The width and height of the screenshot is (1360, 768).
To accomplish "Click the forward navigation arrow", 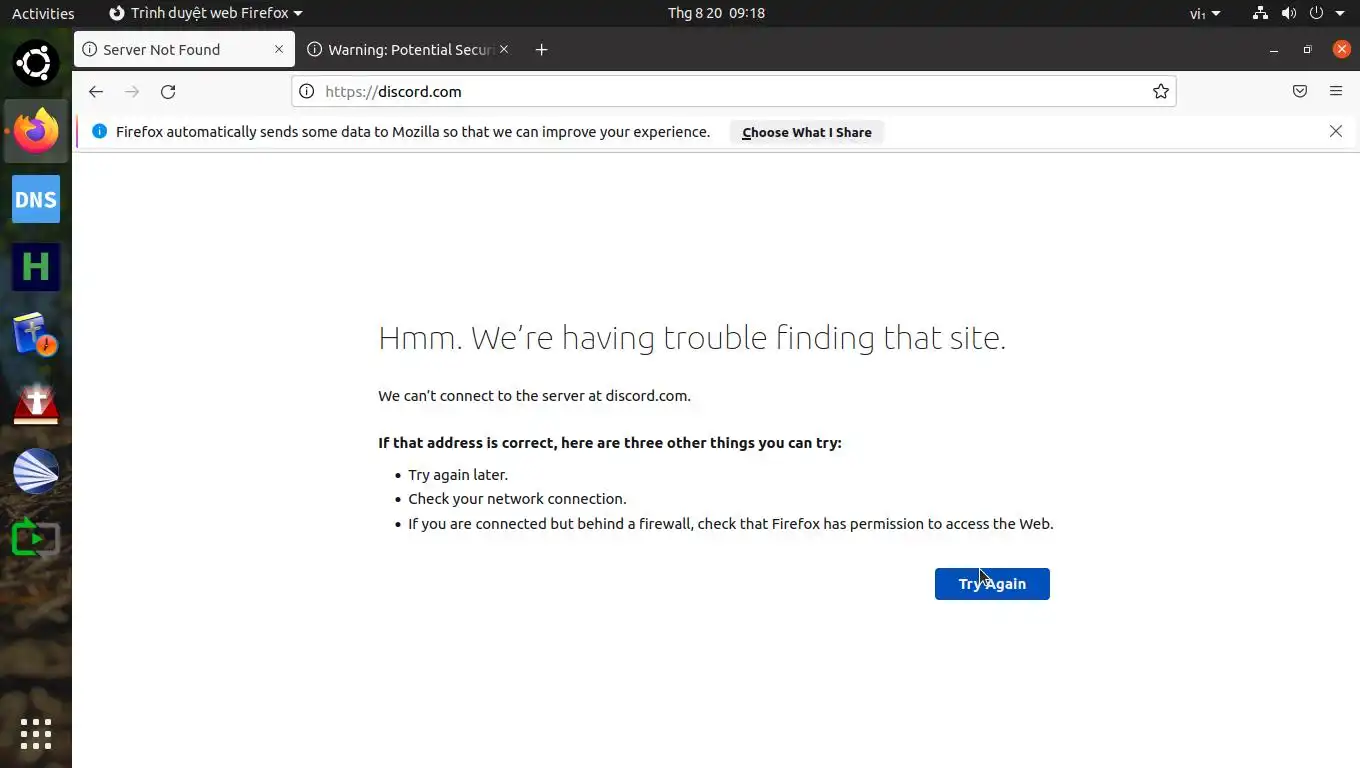I will (132, 91).
